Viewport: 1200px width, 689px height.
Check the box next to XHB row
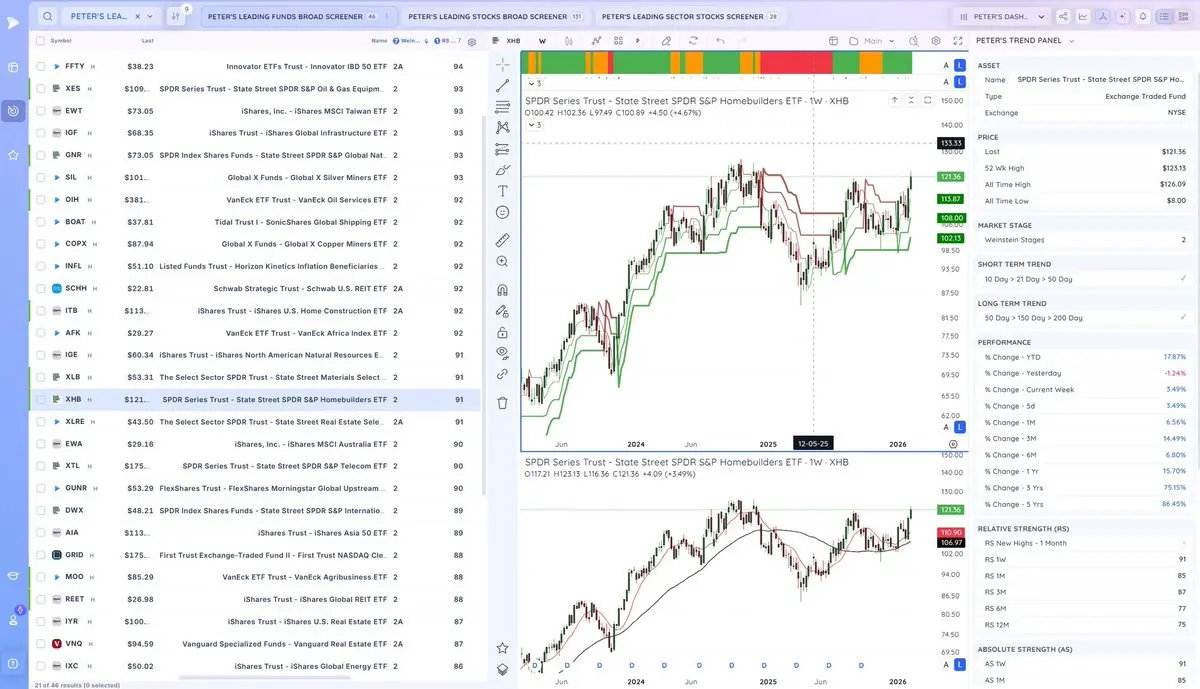[41, 399]
